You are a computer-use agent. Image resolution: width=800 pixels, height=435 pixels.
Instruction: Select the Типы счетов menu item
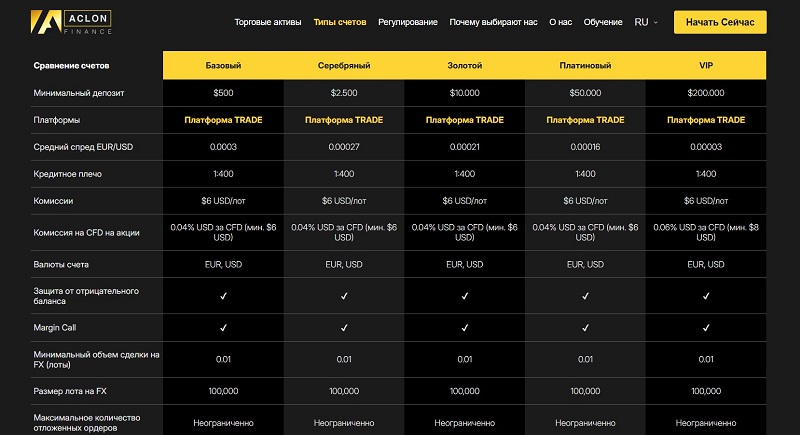(x=339, y=22)
